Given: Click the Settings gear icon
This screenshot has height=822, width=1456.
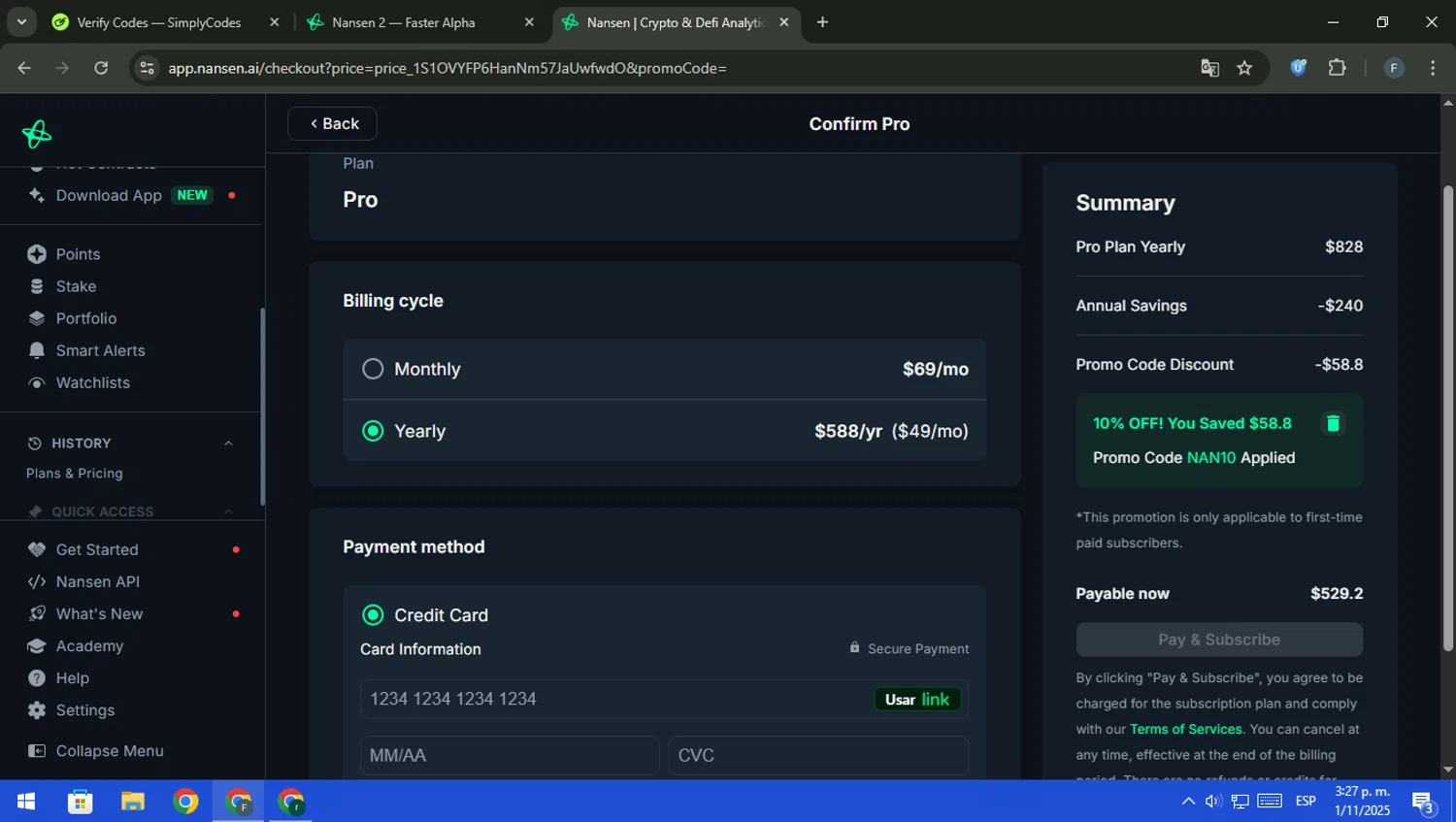Looking at the screenshot, I should 37,710.
